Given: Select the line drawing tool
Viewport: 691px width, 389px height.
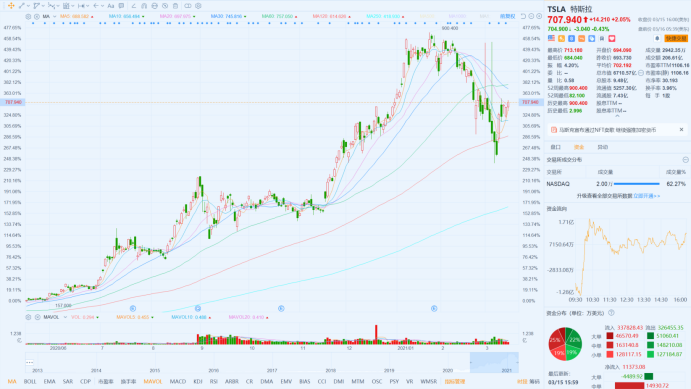Looking at the screenshot, I should 21,6.
